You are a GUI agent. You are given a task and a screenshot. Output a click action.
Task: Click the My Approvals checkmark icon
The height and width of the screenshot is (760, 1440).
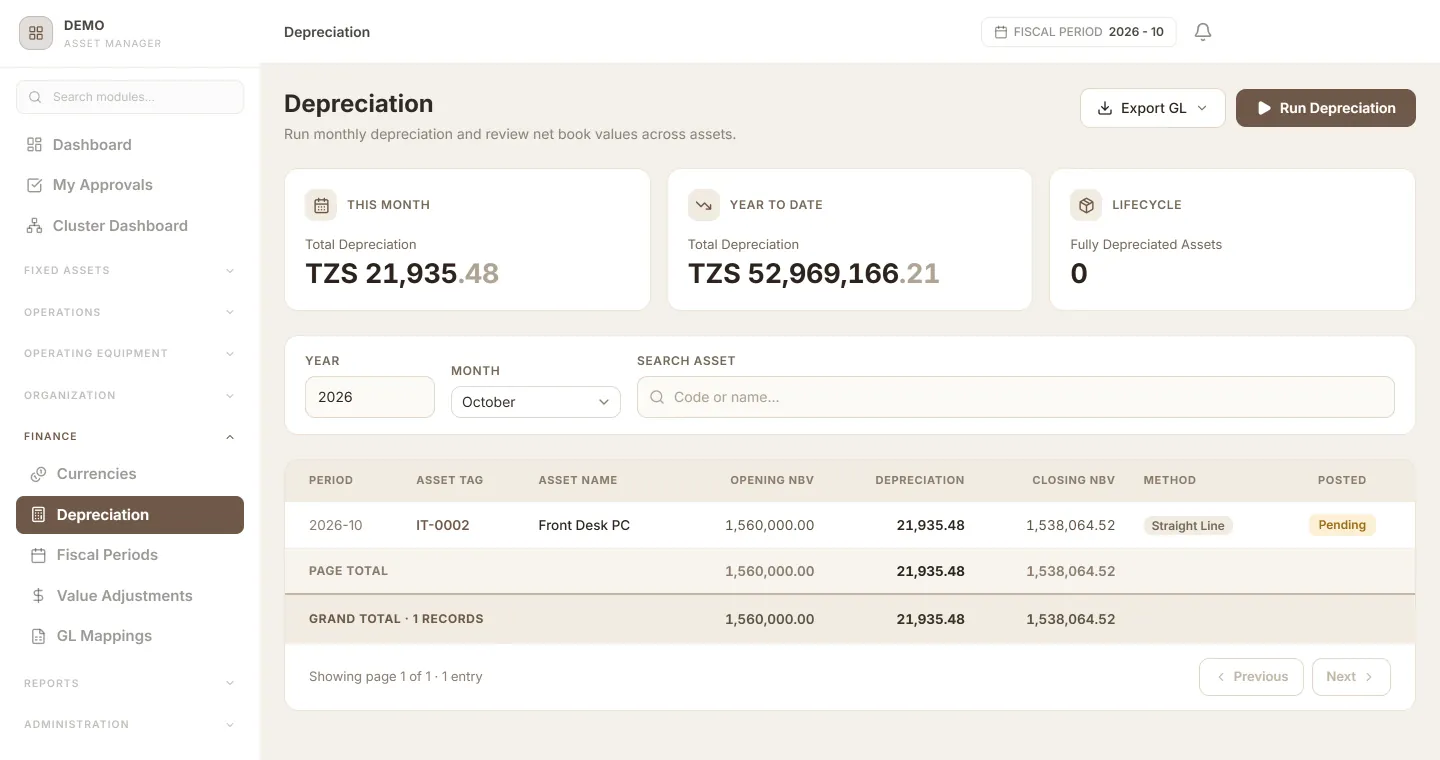[x=35, y=185]
